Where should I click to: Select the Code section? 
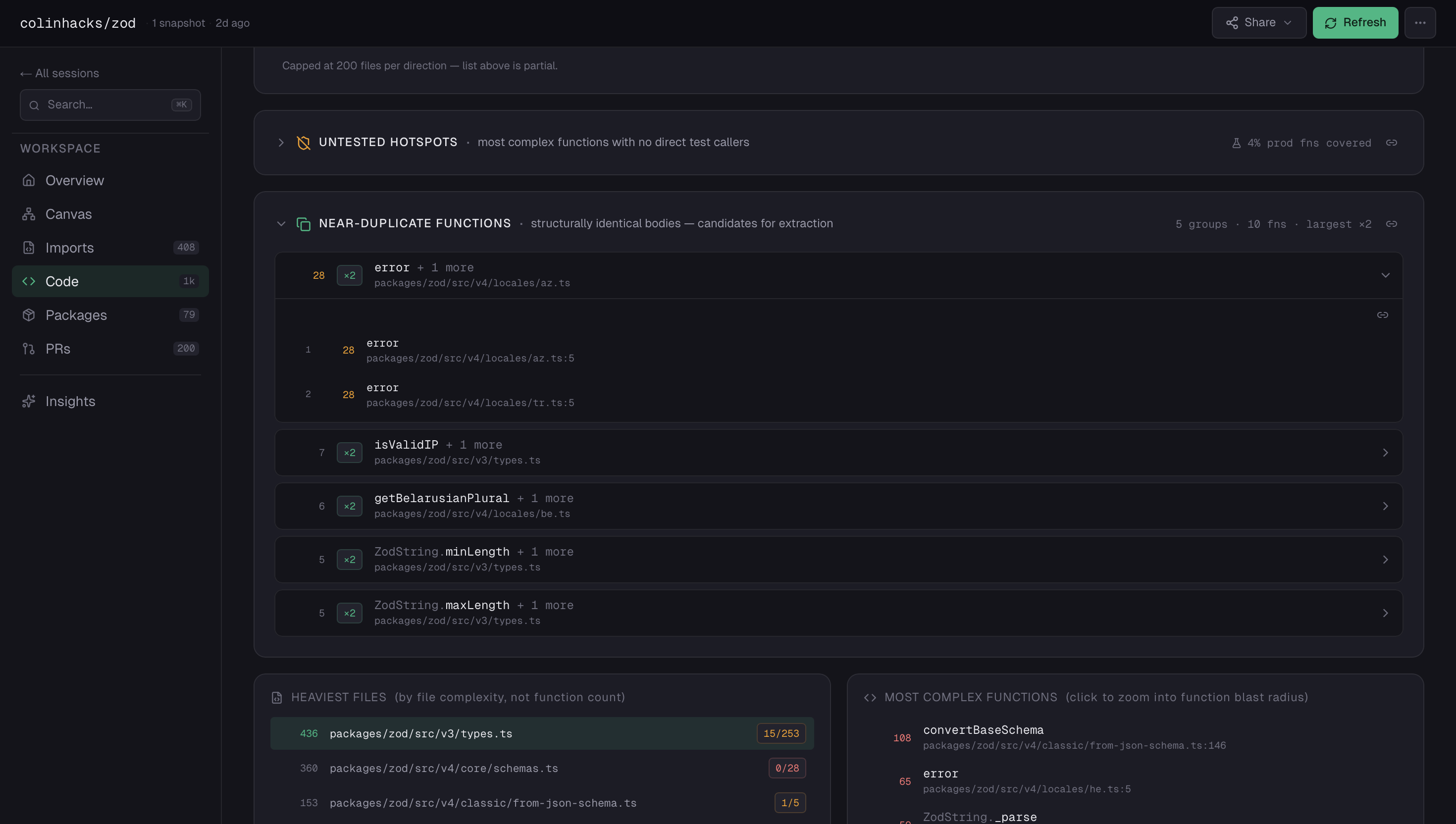pyautogui.click(x=110, y=281)
